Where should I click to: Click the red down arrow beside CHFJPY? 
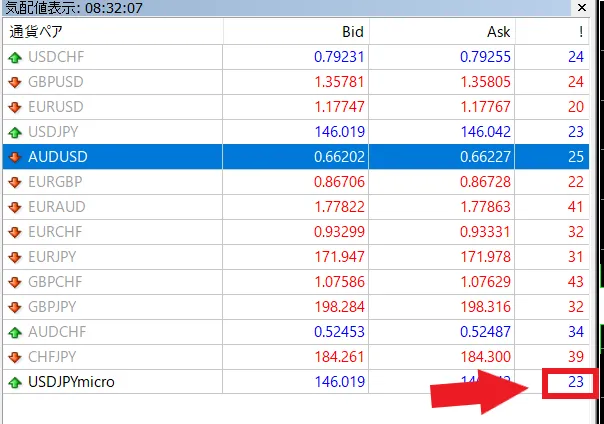point(14,357)
